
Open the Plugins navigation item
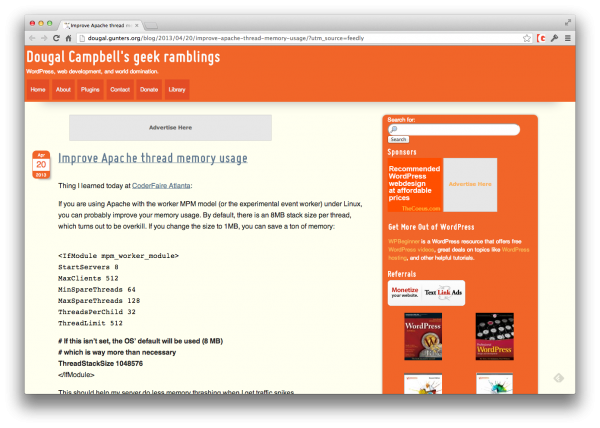point(90,90)
